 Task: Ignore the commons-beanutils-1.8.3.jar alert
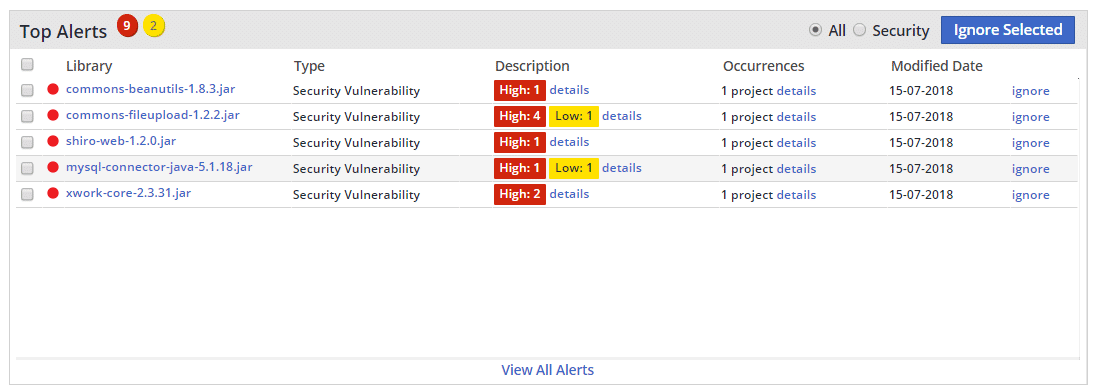pyautogui.click(x=1030, y=91)
